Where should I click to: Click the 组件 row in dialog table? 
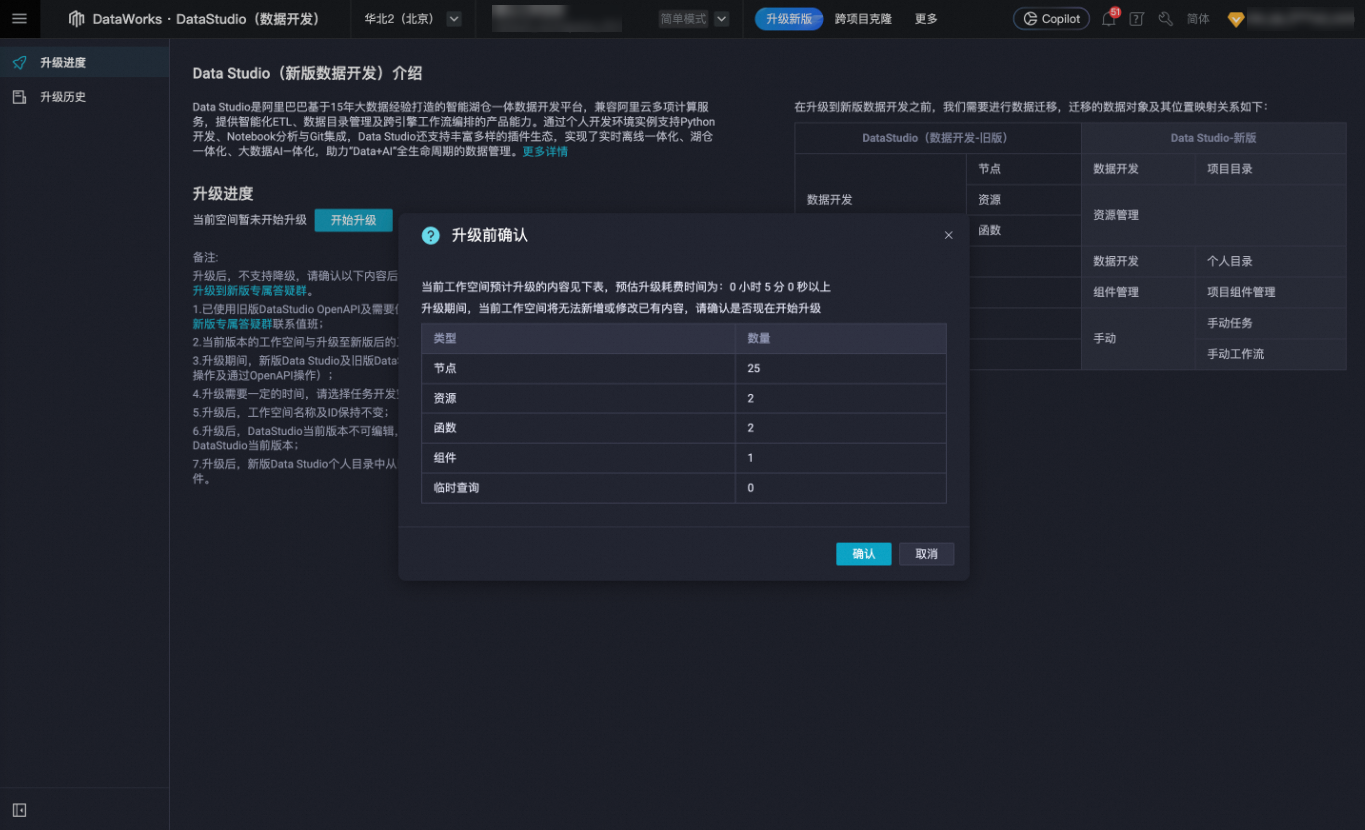click(684, 458)
